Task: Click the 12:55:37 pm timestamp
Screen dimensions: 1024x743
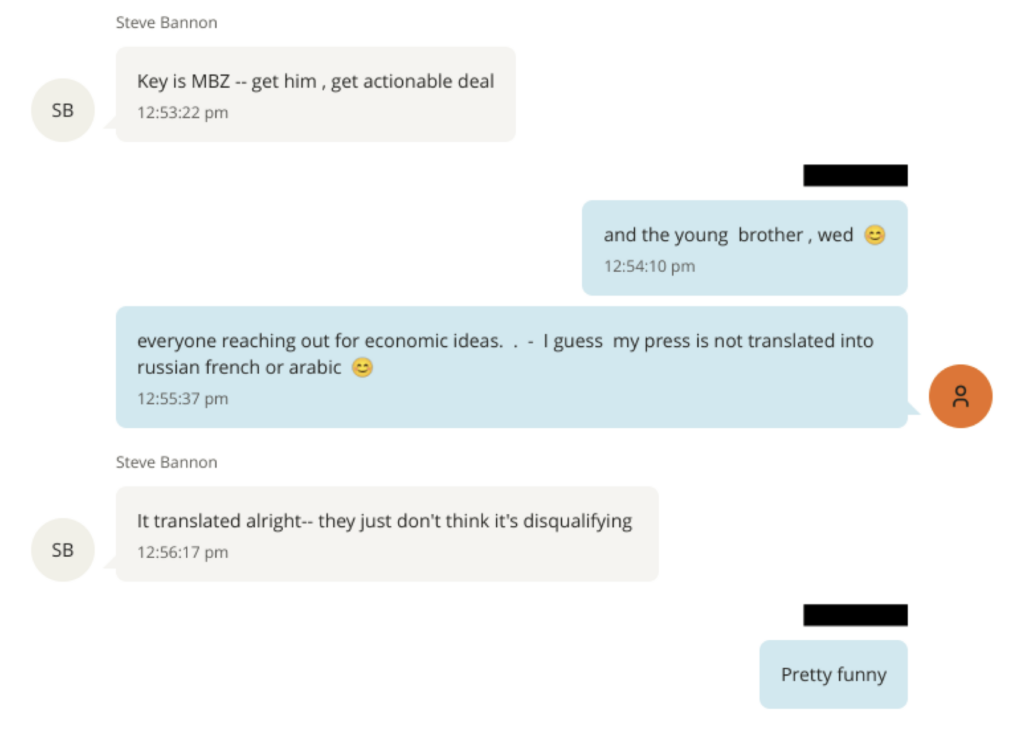Action: point(182,398)
